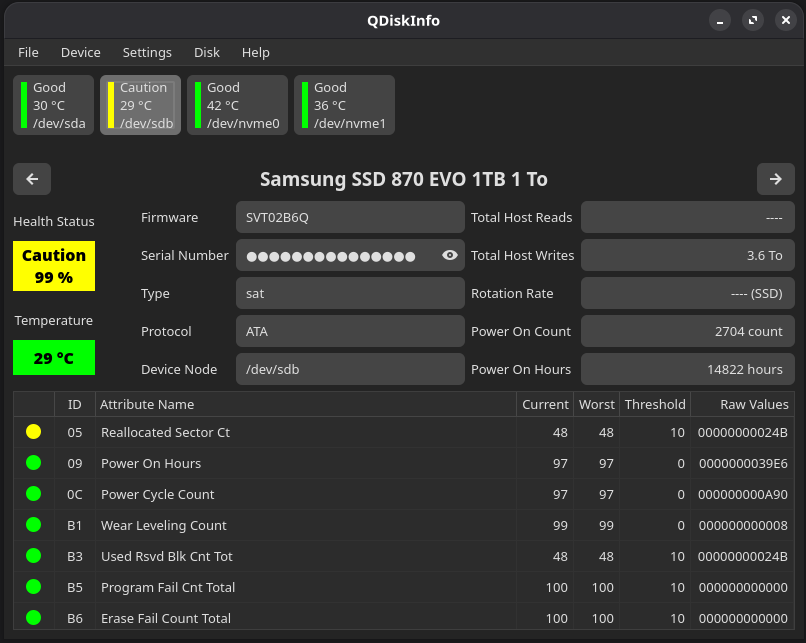
Task: Click the Total Host Writes value 3.6 To
Action: click(688, 255)
